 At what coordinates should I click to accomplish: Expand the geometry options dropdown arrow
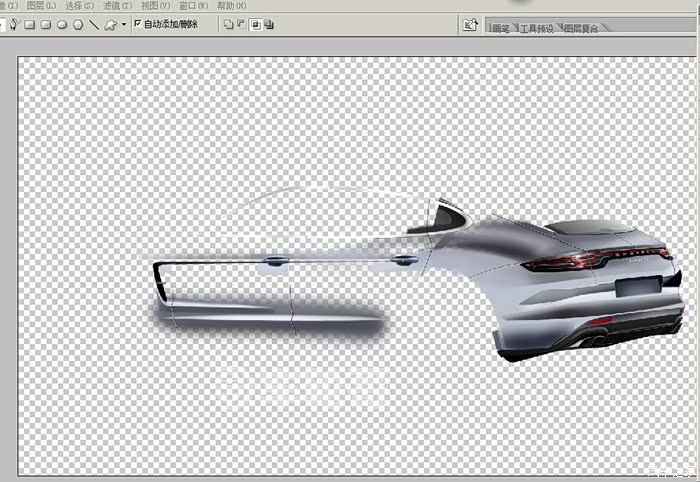tap(123, 24)
